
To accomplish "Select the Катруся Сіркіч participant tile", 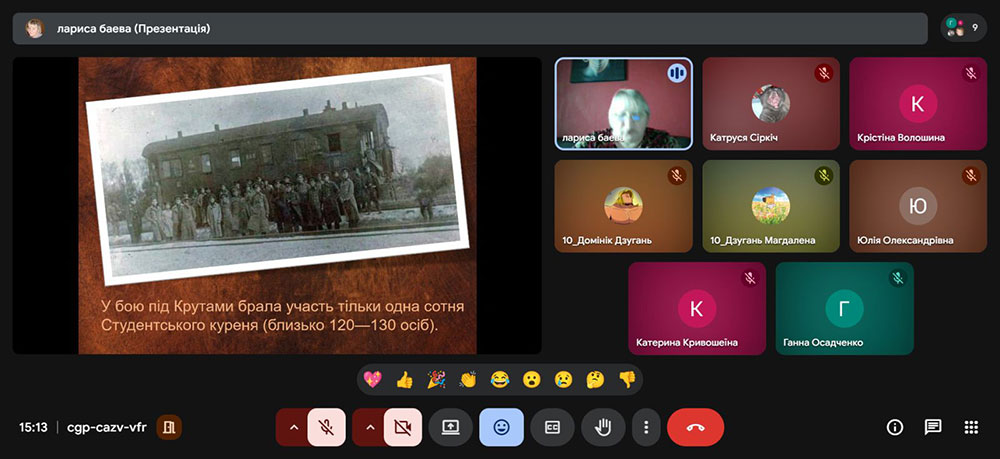I will tap(771, 103).
